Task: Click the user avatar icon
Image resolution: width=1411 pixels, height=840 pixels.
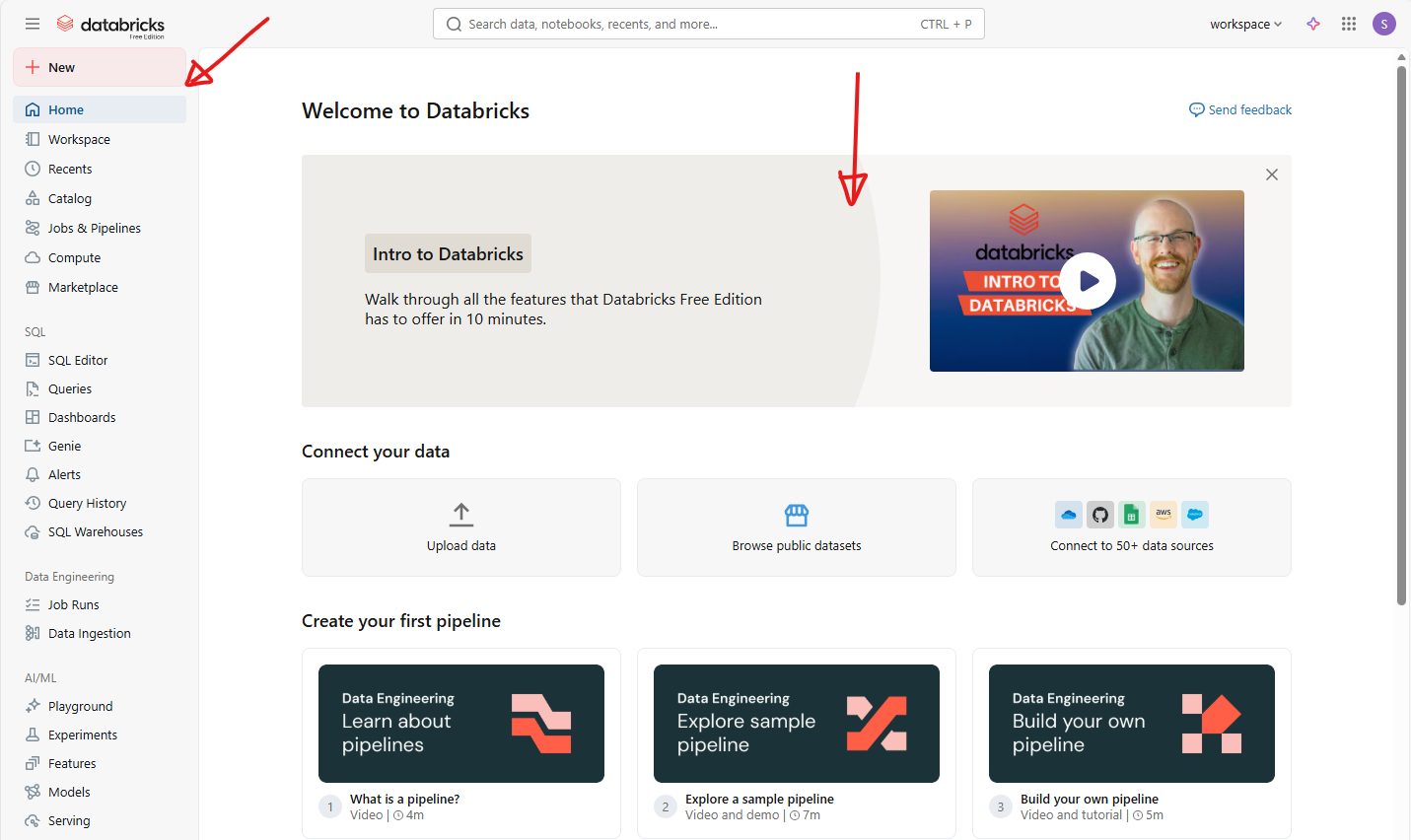Action: point(1384,24)
